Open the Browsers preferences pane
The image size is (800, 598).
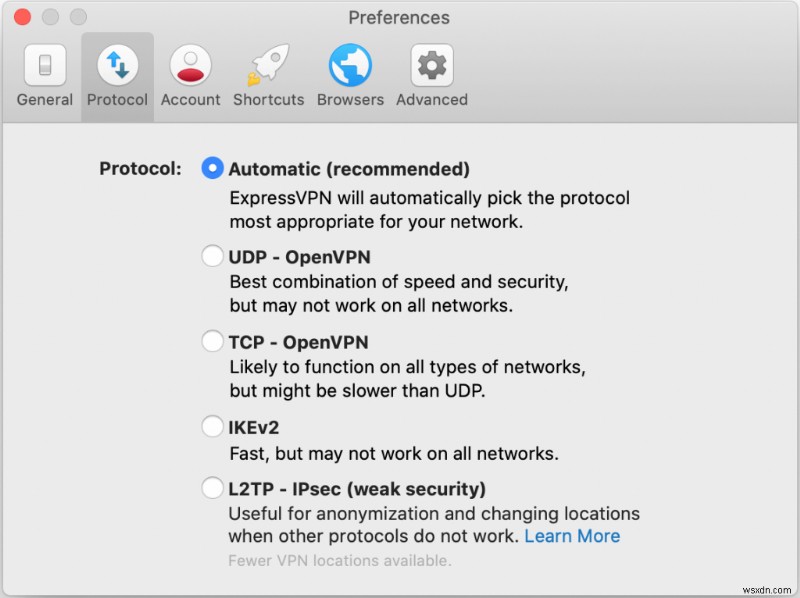tap(350, 70)
